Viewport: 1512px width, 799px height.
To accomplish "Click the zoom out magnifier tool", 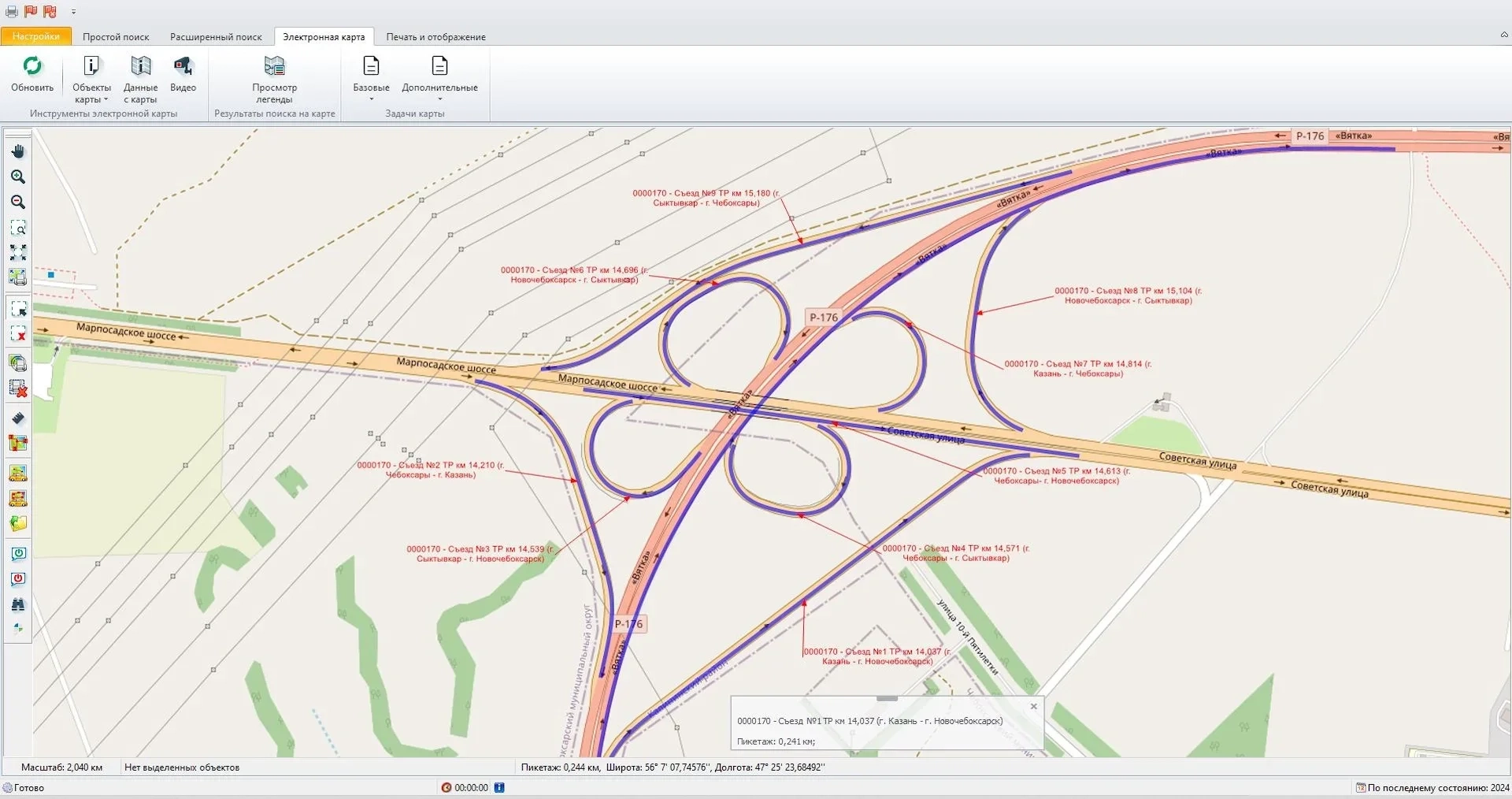I will click(x=18, y=203).
